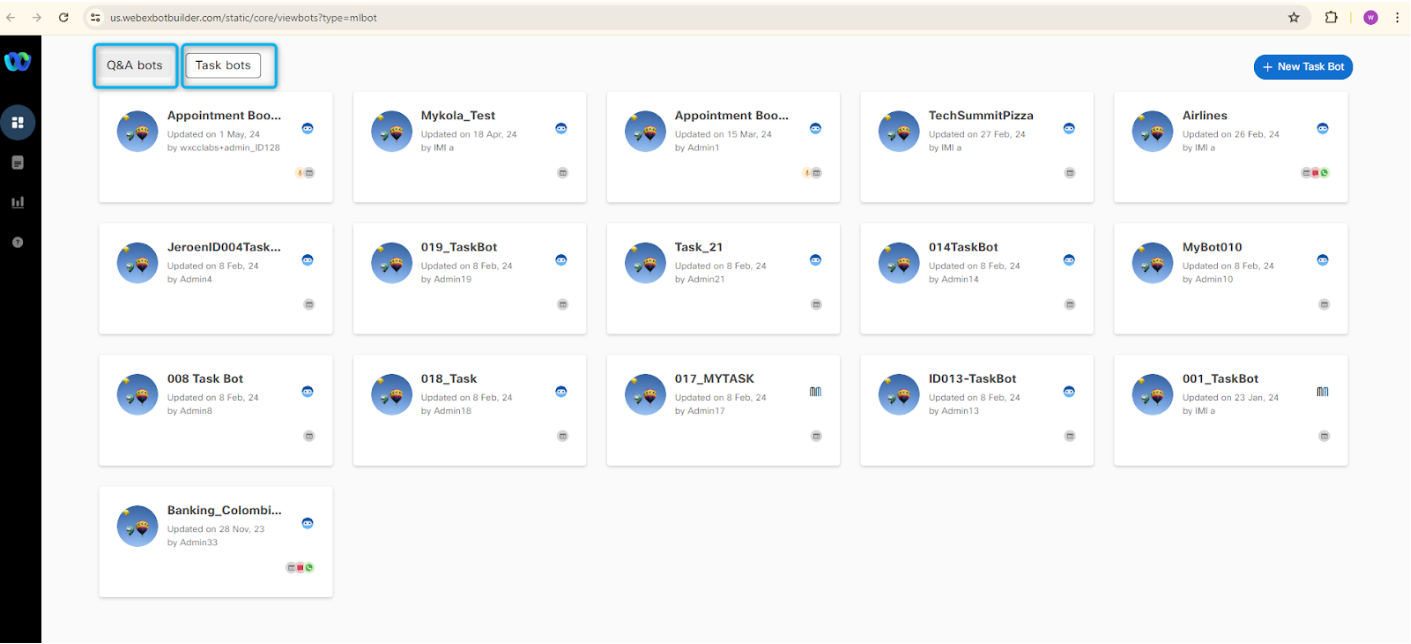Click the Webex logo in sidebar
Viewport: 1411px width, 644px height.
pyautogui.click(x=17, y=62)
